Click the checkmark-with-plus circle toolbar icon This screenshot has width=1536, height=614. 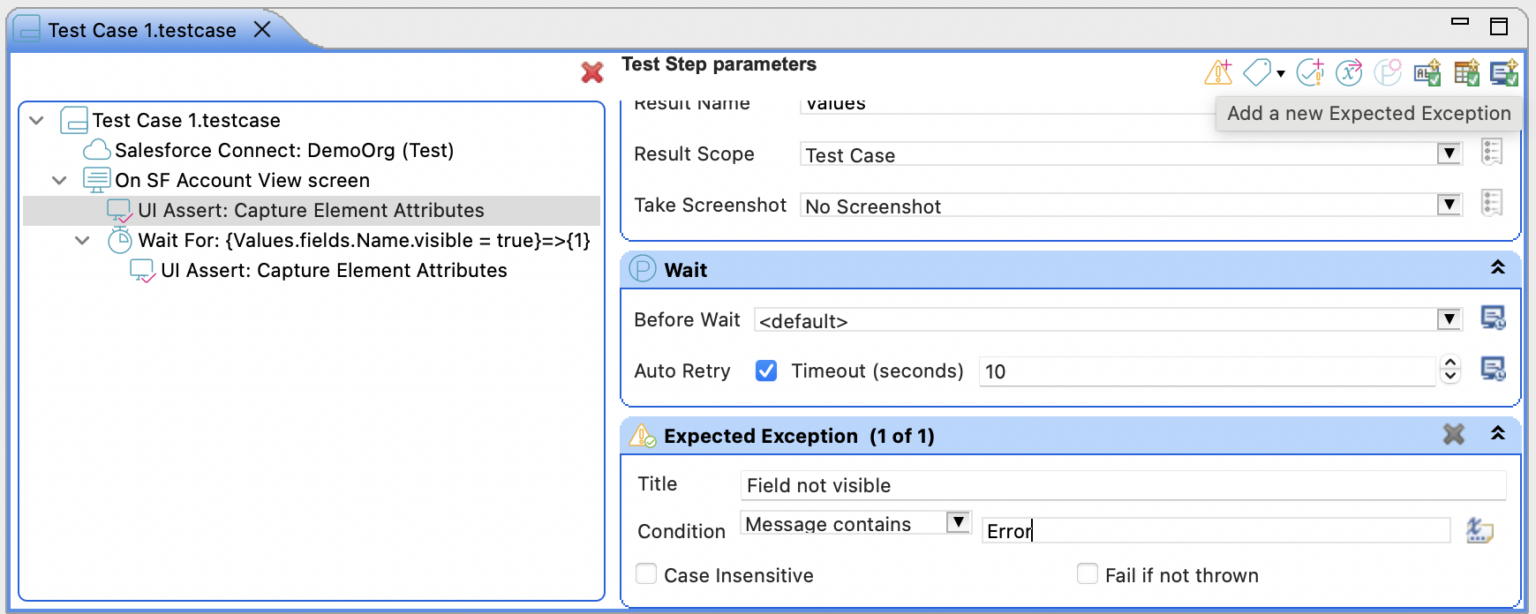(1310, 72)
